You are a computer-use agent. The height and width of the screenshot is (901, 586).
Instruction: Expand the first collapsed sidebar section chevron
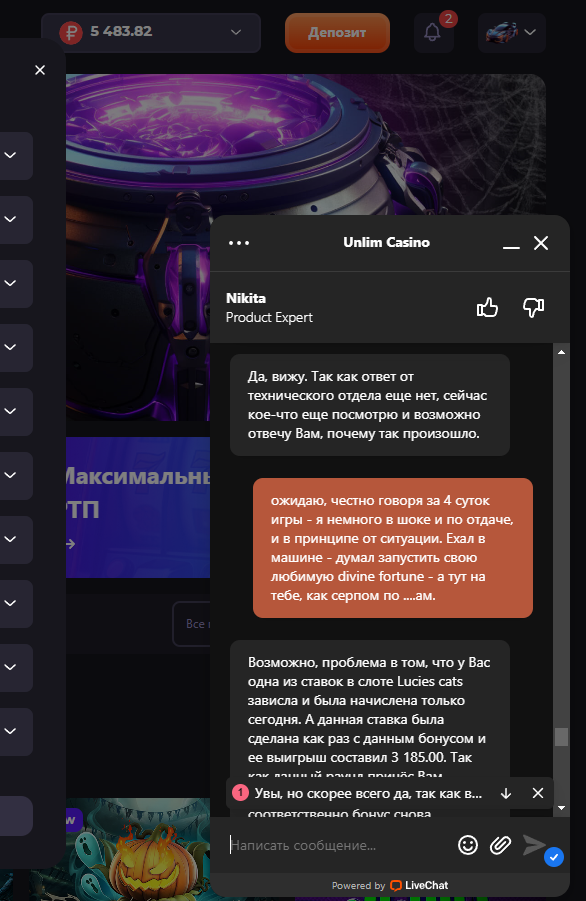pos(10,155)
